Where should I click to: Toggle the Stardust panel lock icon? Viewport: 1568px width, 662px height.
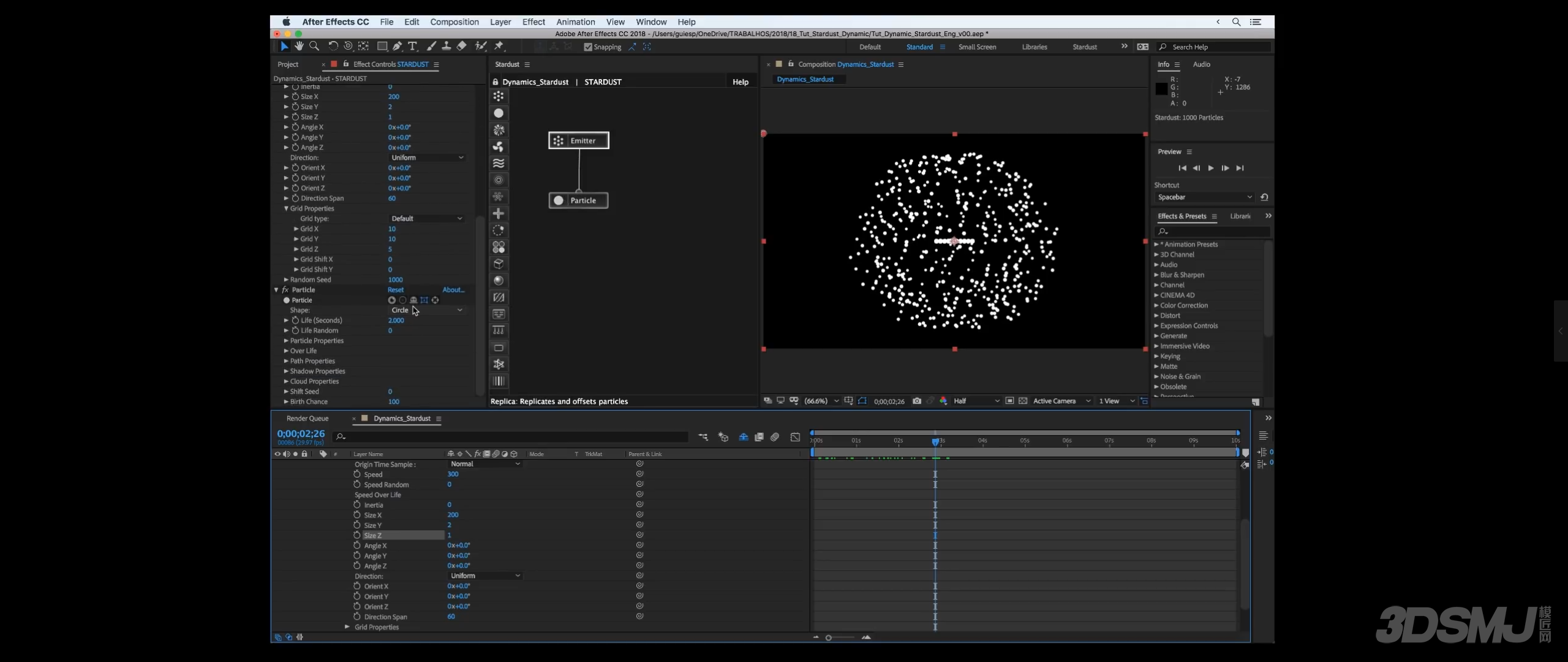point(496,82)
